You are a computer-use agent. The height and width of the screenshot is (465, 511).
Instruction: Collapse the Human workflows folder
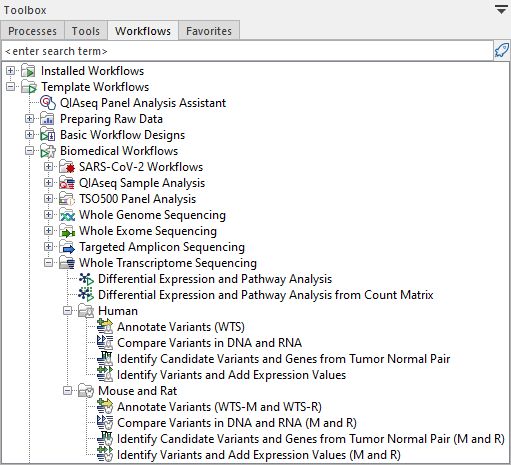67,311
